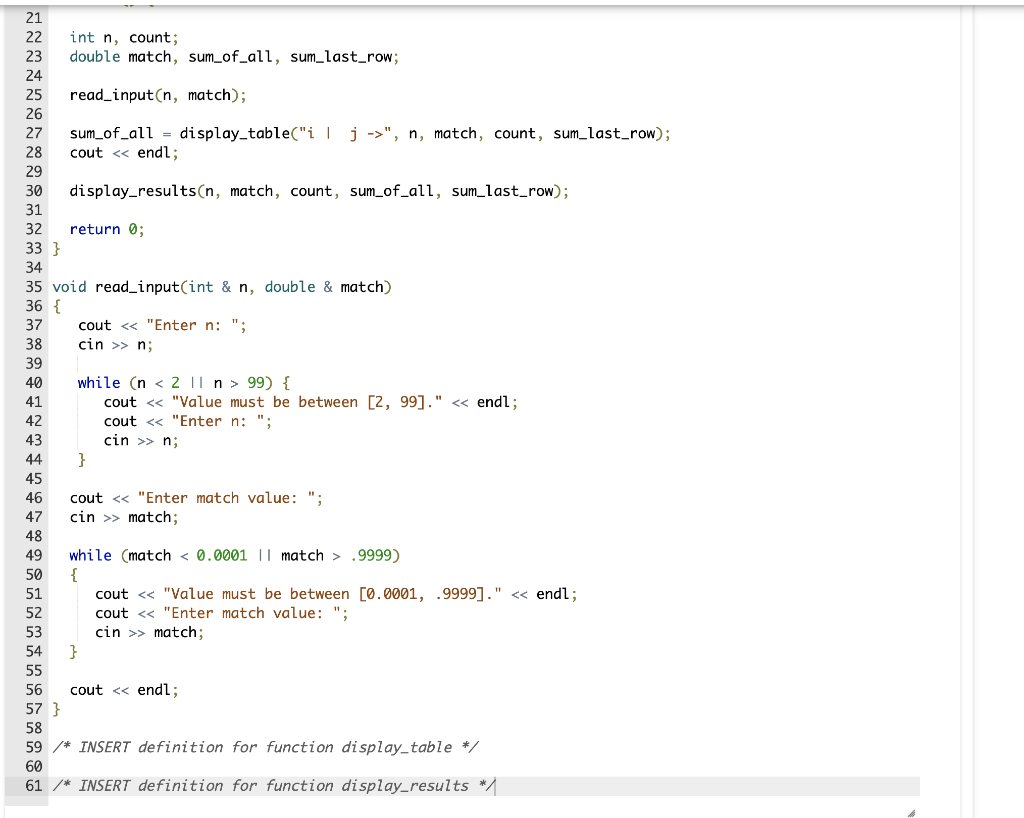Place cursor at end of line 61 comment
The image size is (1024, 818).
tap(494, 785)
